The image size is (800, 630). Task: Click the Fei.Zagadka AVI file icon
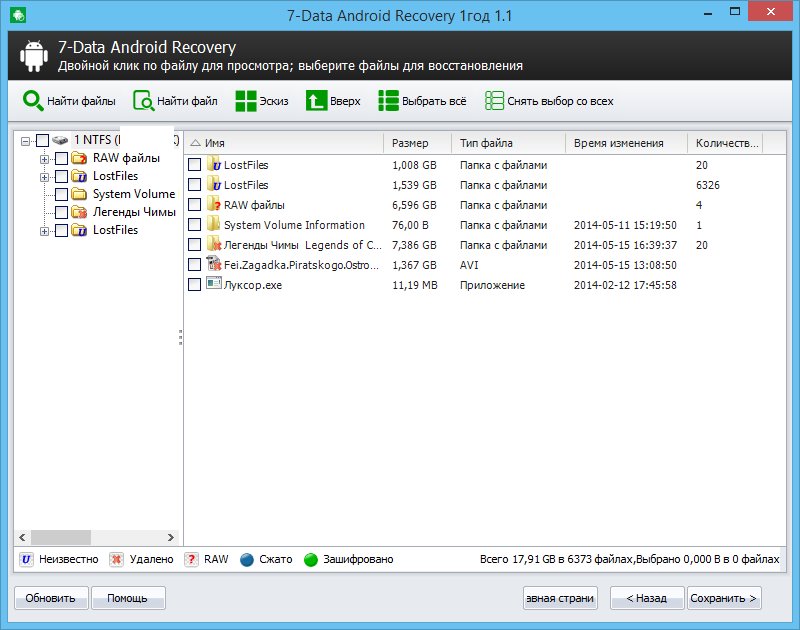214,264
